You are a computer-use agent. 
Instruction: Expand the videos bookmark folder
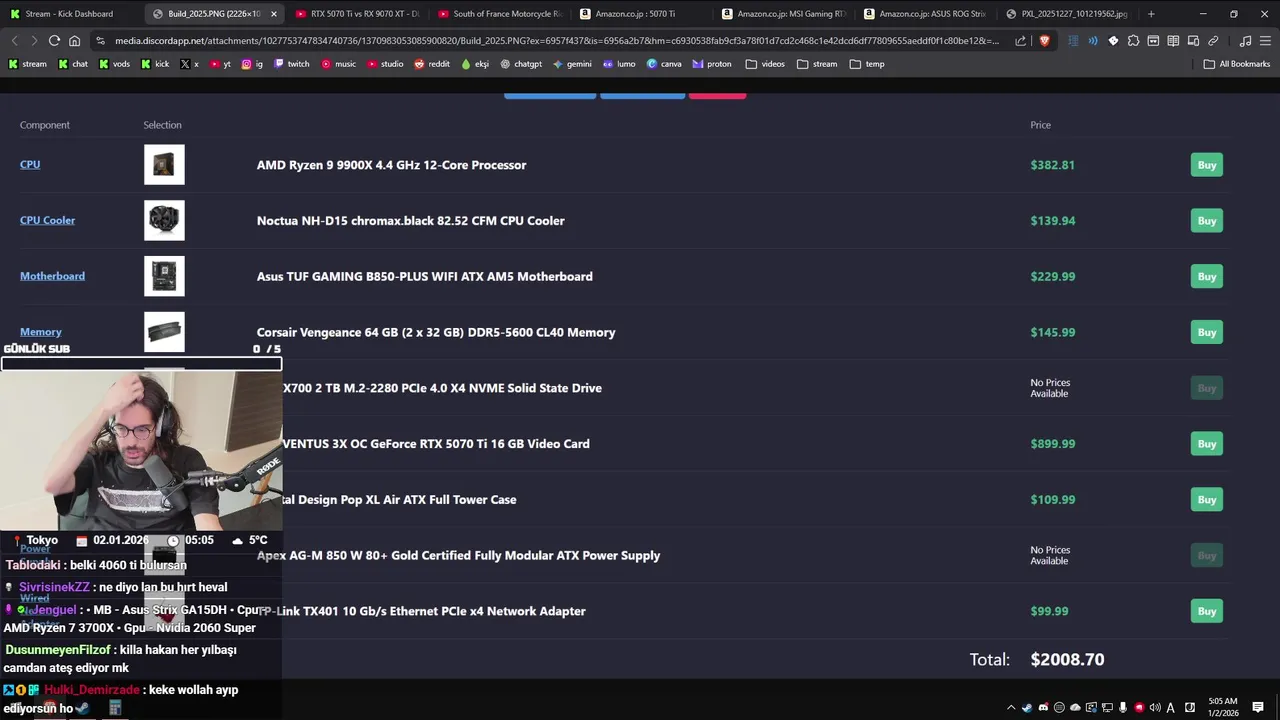point(765,64)
